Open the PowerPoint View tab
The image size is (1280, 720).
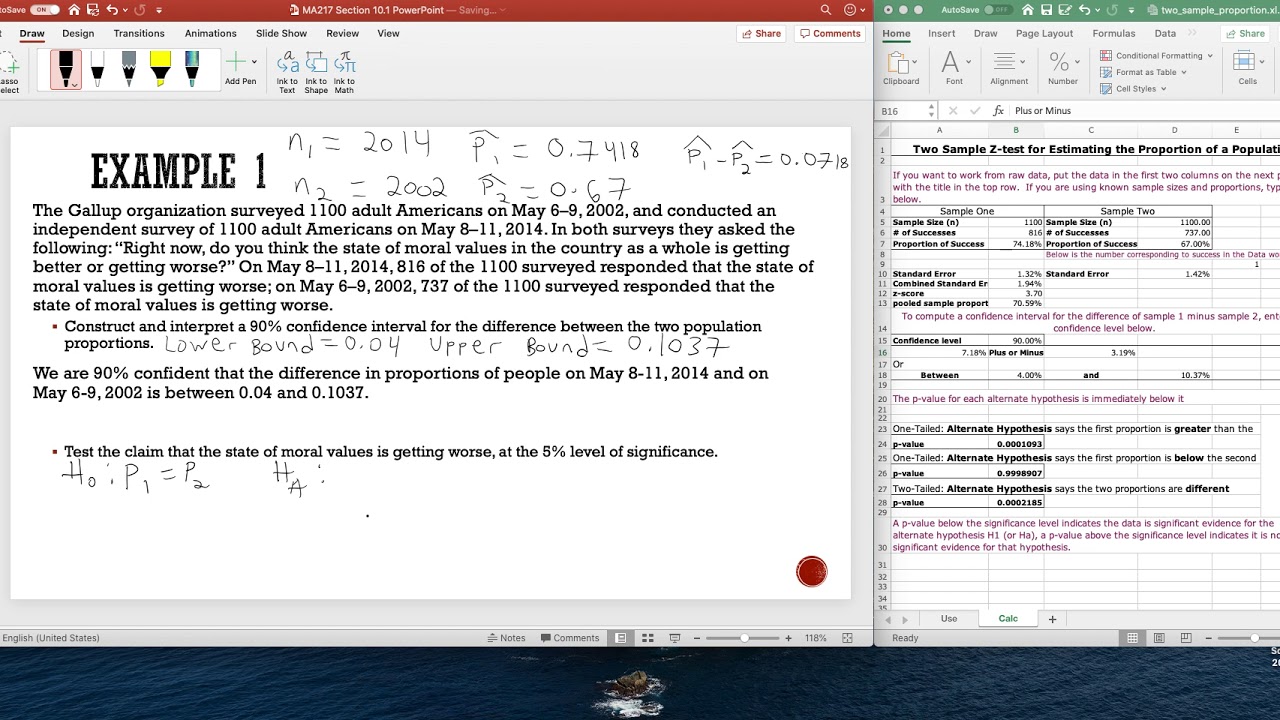[x=388, y=33]
